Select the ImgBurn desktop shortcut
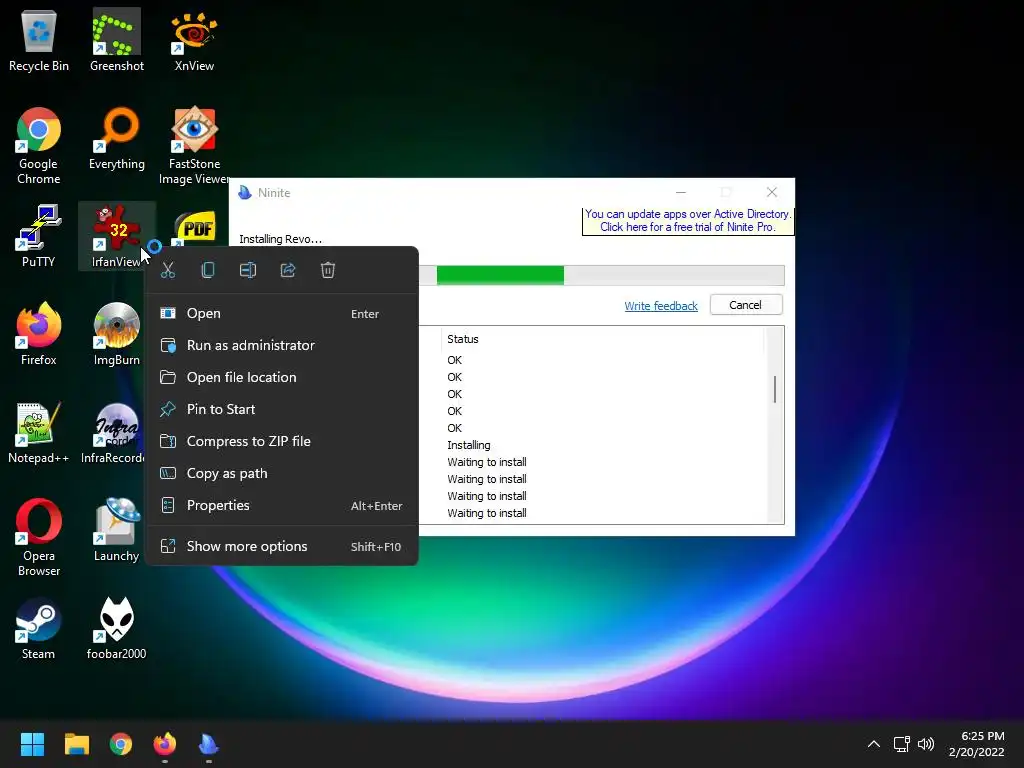The width and height of the screenshot is (1024, 768). point(116,334)
